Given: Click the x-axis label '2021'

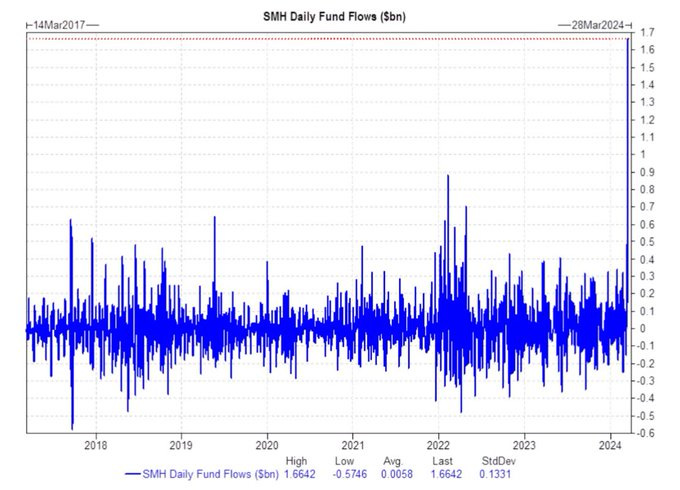Looking at the screenshot, I should (353, 445).
